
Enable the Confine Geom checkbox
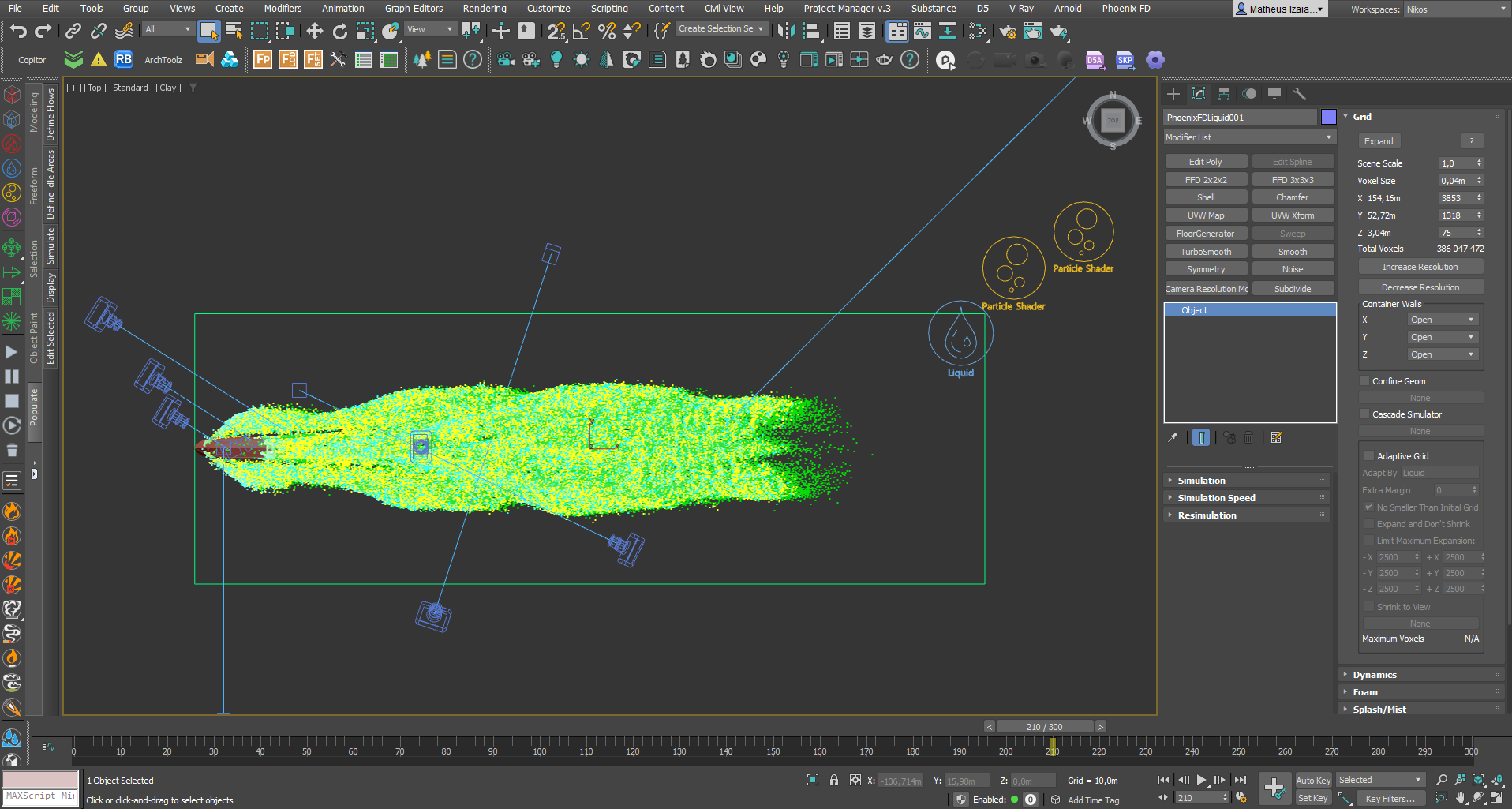tap(1364, 381)
